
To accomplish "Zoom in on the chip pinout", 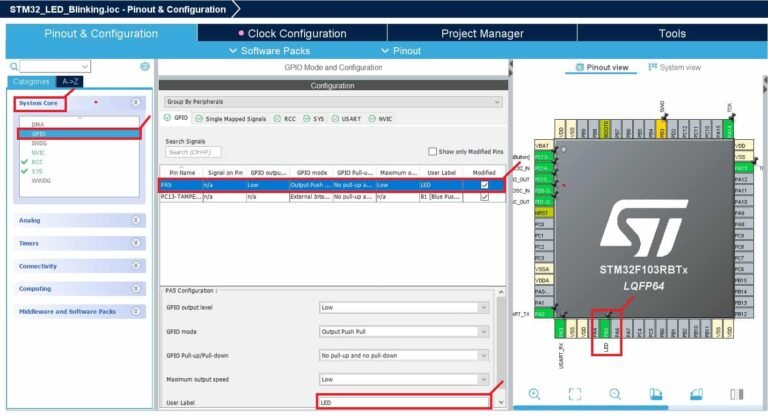I will point(535,395).
